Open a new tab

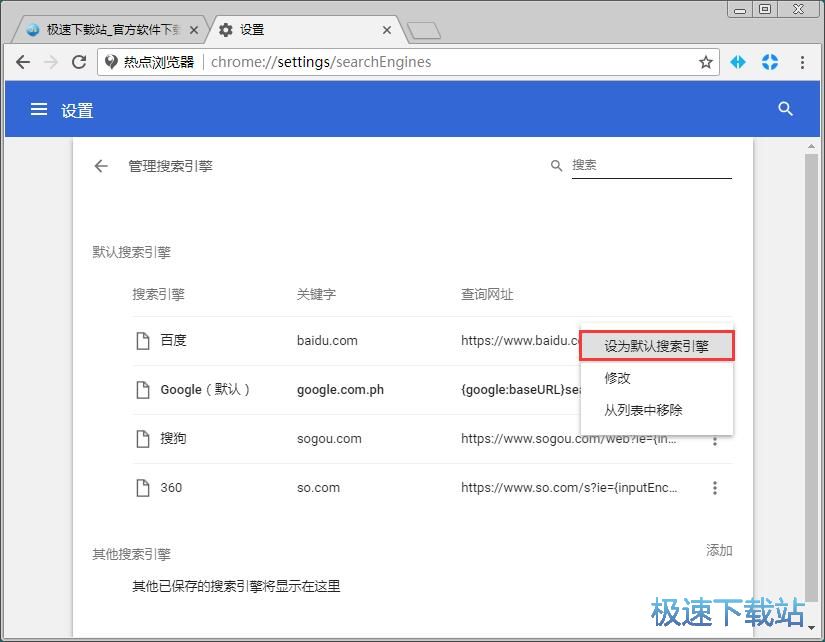coord(424,31)
